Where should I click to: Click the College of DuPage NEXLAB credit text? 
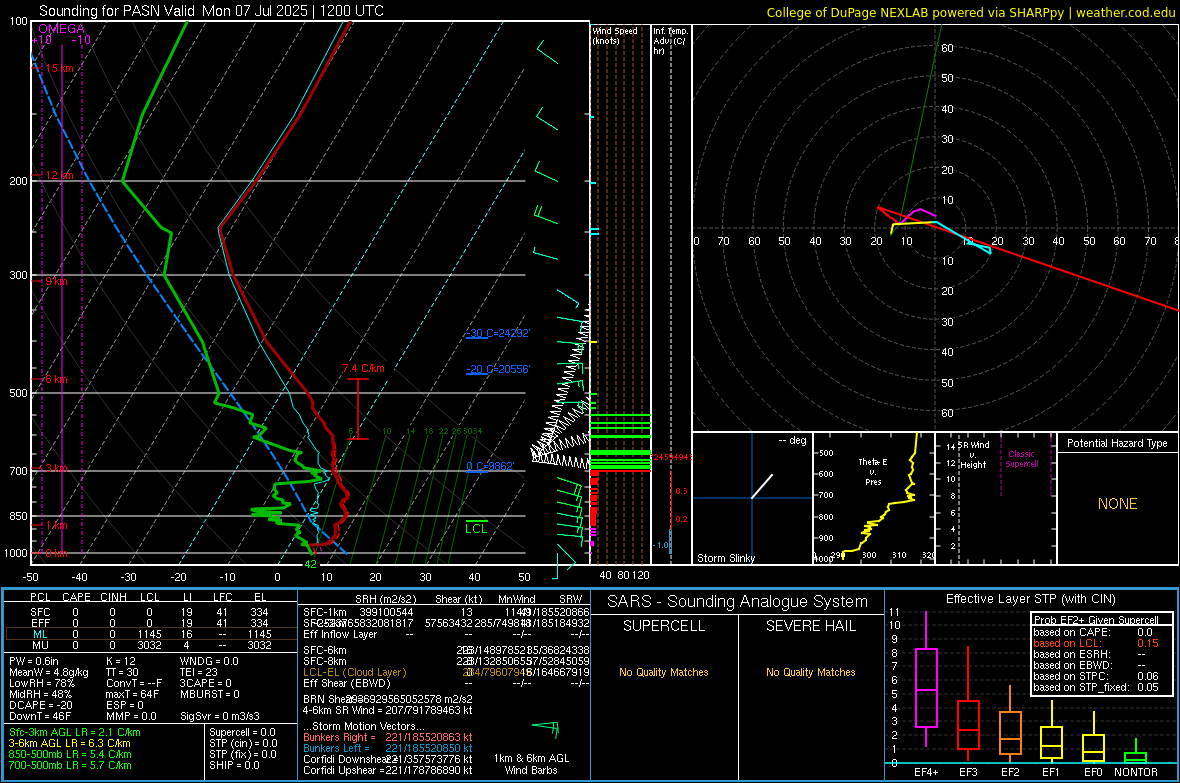(970, 12)
